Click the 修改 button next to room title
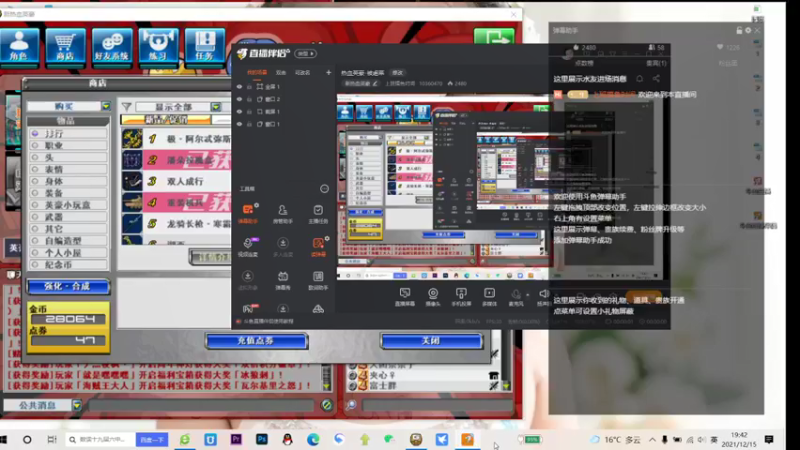Screen dimensions: 800x450 tap(397, 72)
